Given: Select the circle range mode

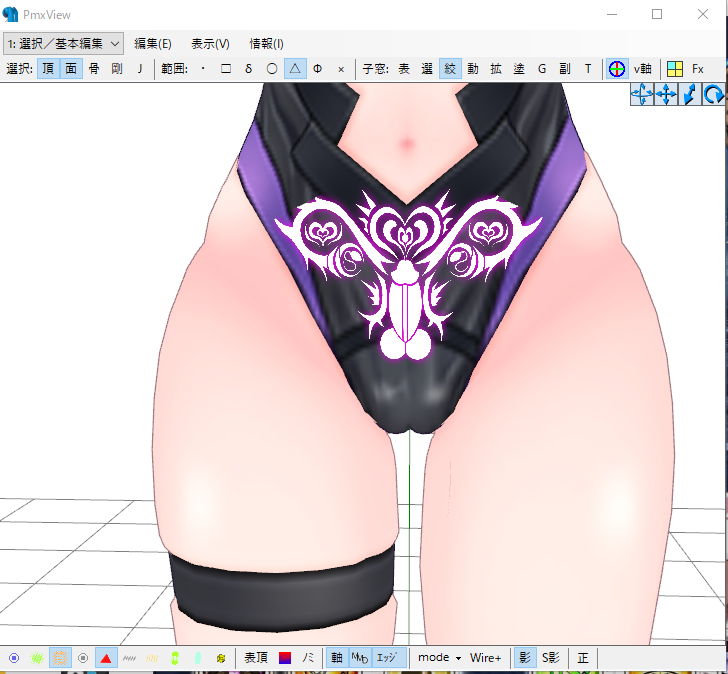Looking at the screenshot, I should [272, 69].
